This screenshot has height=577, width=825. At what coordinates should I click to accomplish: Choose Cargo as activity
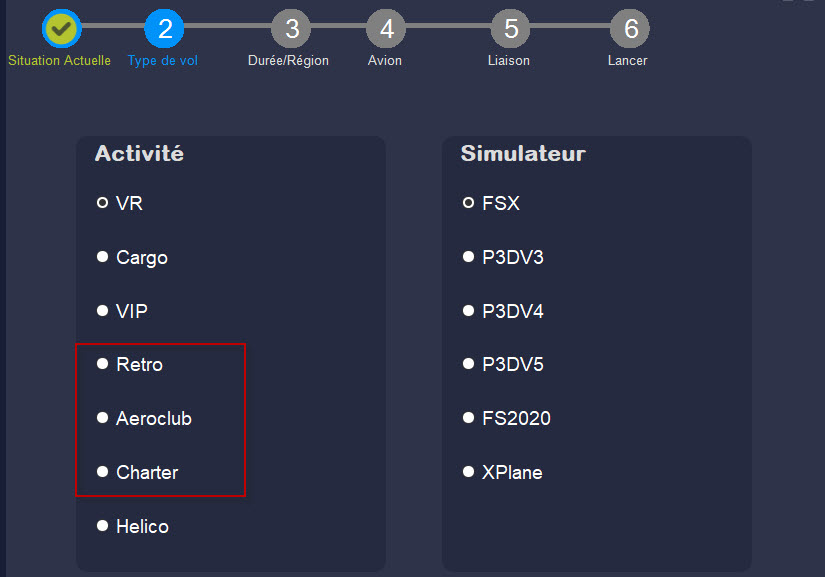pyautogui.click(x=103, y=257)
